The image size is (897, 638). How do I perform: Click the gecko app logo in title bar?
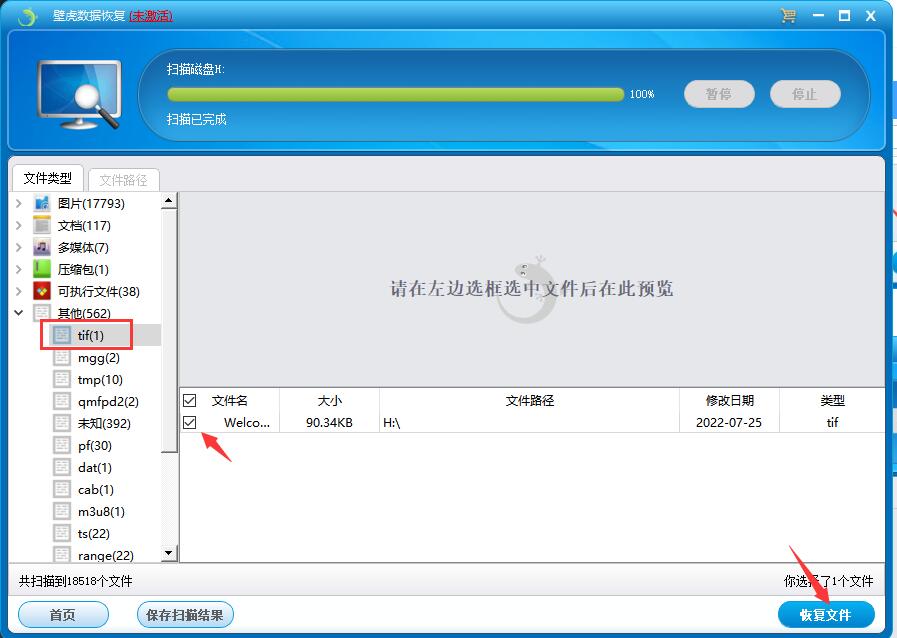pyautogui.click(x=27, y=17)
